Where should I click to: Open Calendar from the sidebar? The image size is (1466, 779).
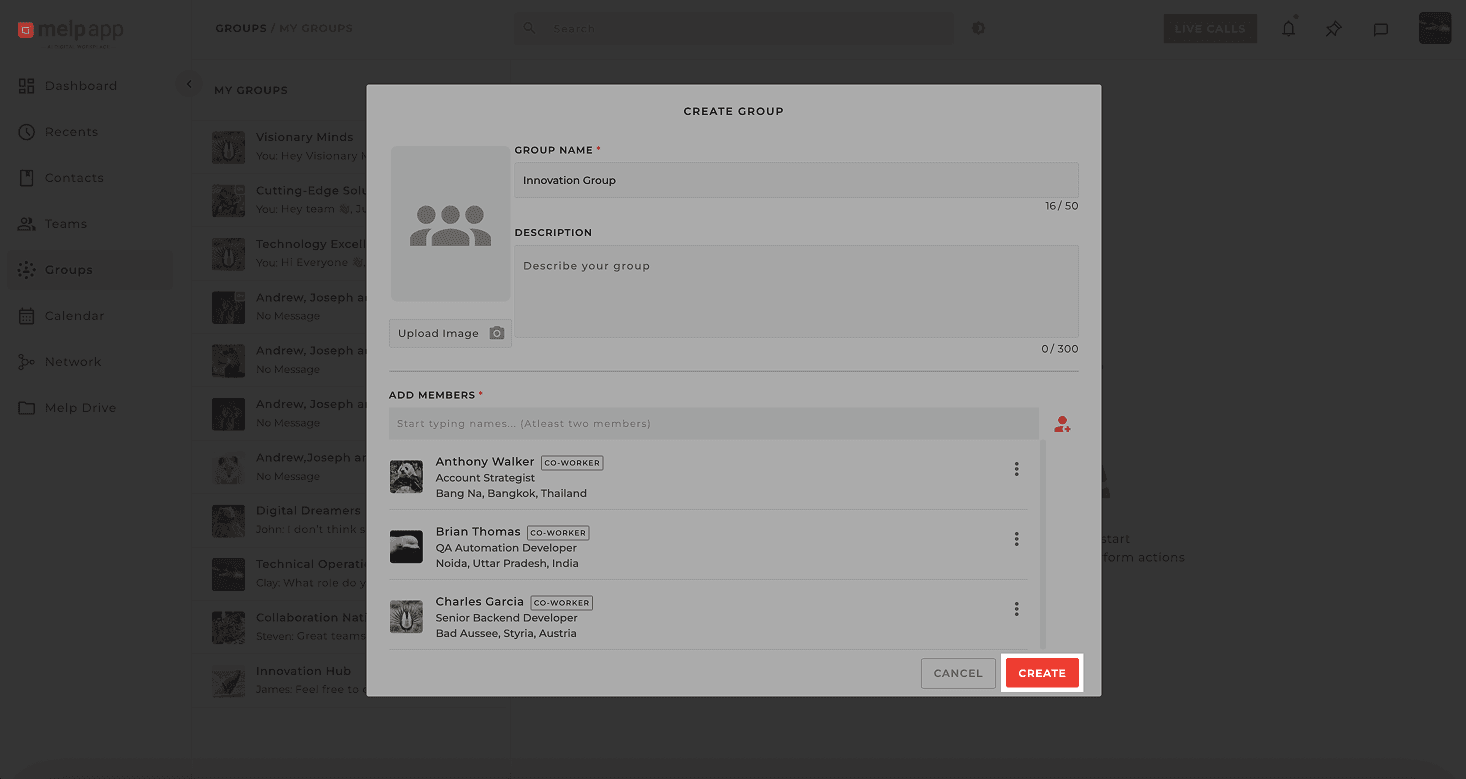[x=74, y=316]
